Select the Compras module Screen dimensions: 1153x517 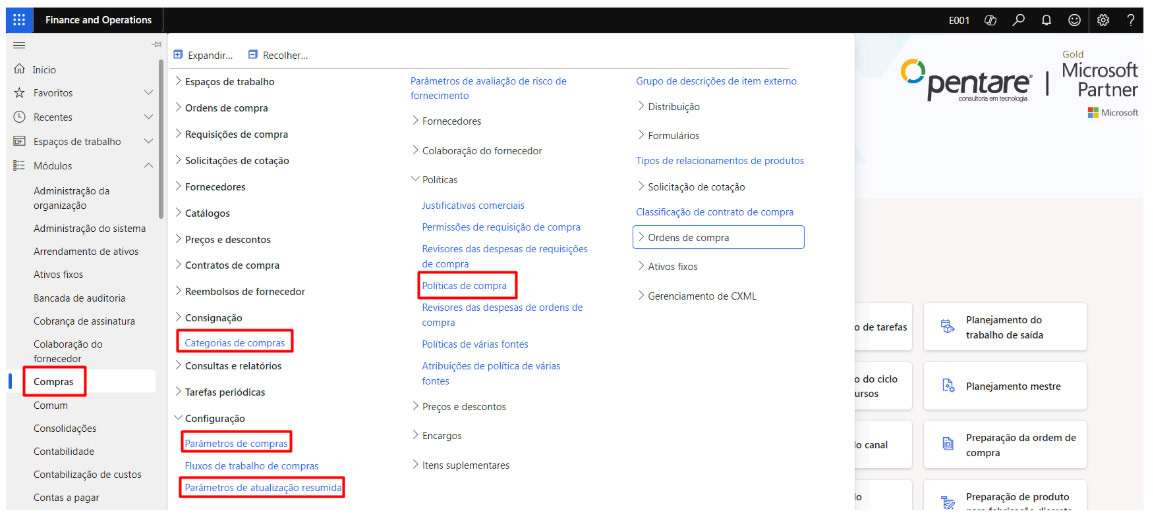pos(52,381)
